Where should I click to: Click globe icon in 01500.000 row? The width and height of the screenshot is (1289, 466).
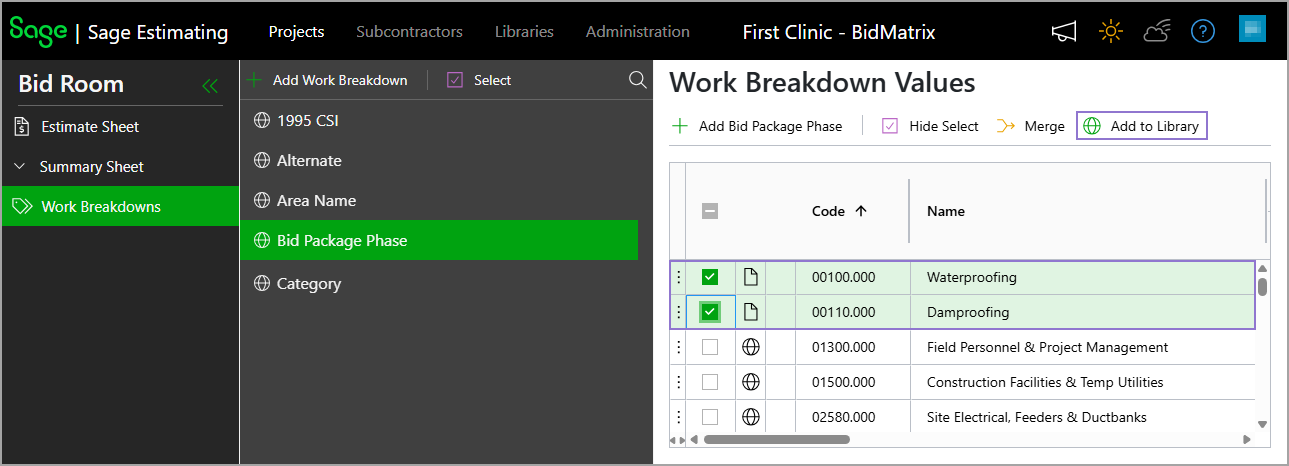pyautogui.click(x=750, y=382)
